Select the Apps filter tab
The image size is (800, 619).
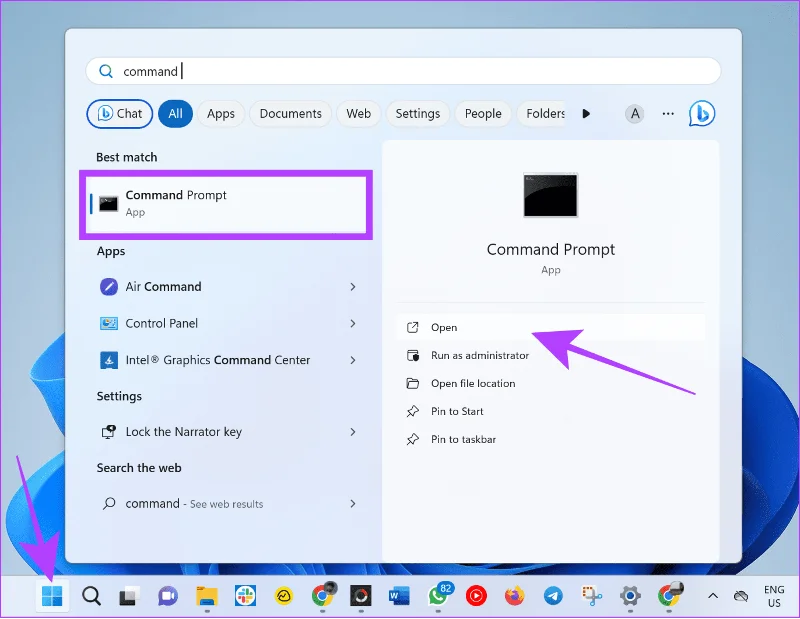click(x=221, y=113)
